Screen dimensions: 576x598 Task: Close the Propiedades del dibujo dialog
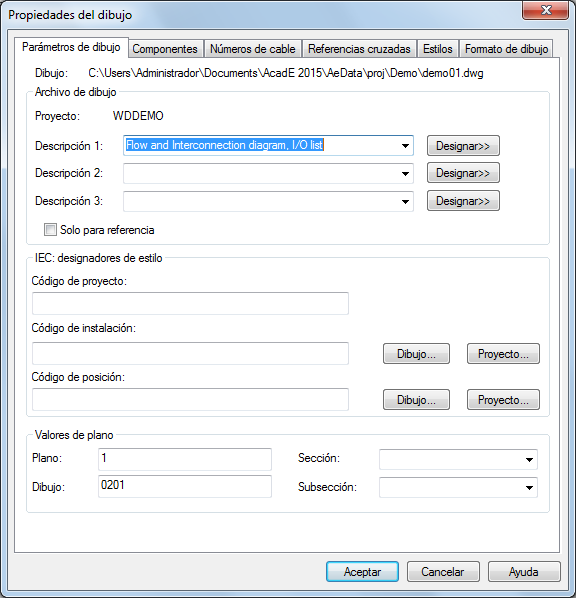[x=545, y=10]
